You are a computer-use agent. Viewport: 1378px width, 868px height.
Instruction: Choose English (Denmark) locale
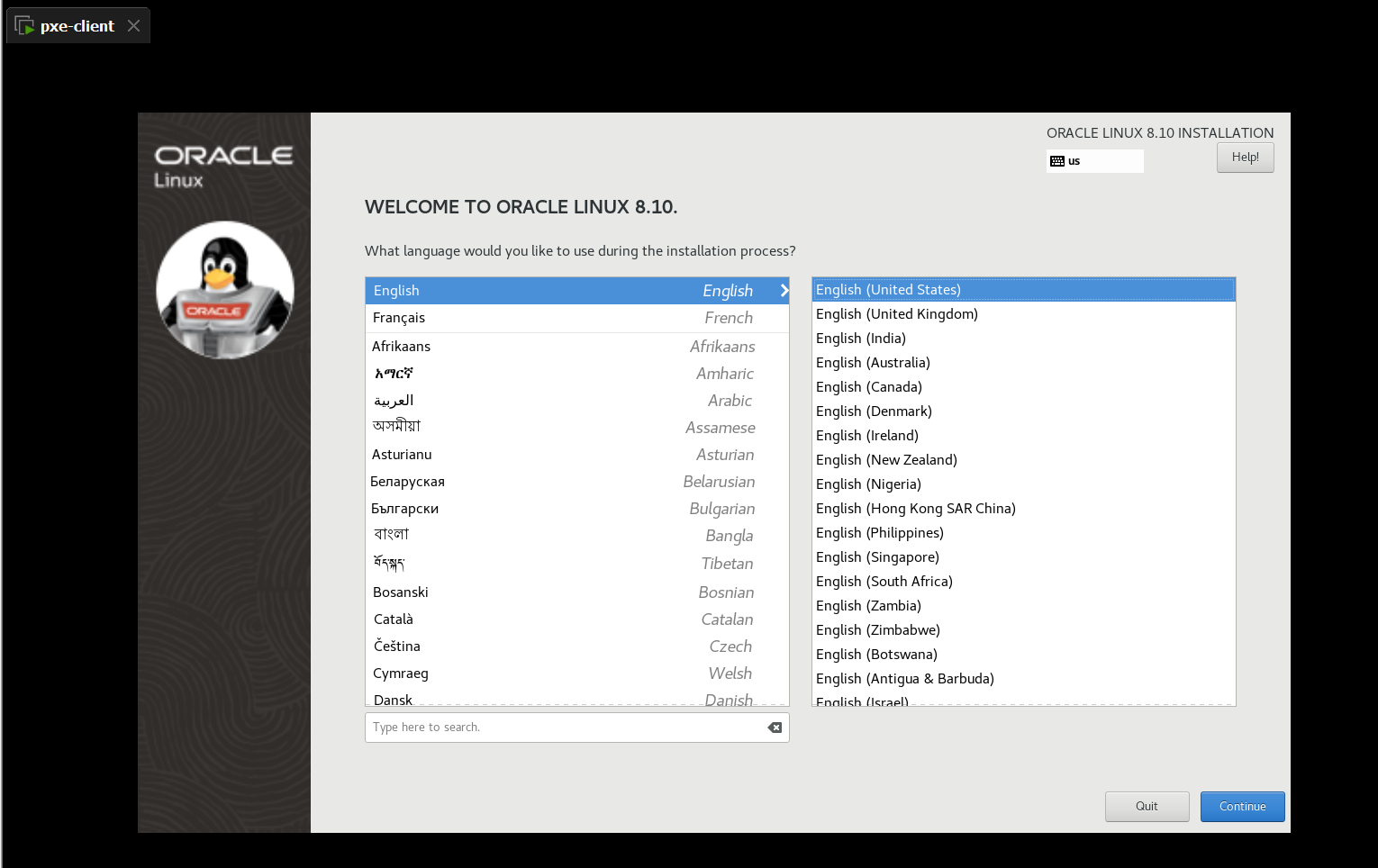1024,411
